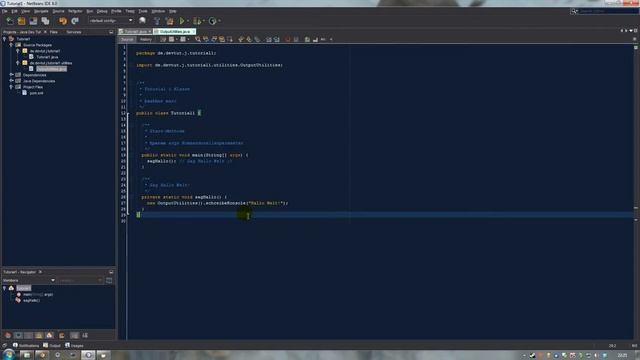
Task: Toggle Fully Qualified Names in Navigator
Action: (62, 336)
